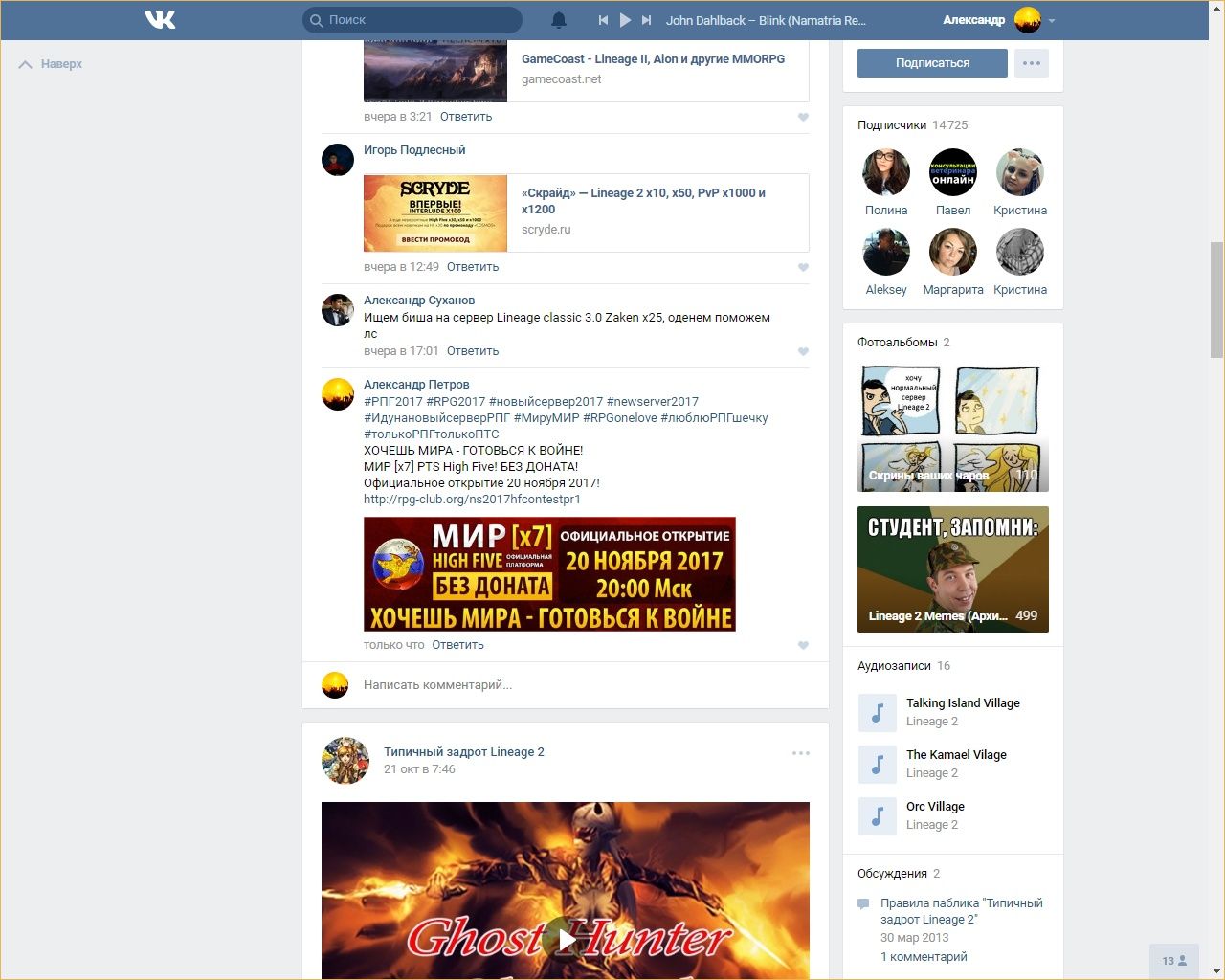Open subscriber Маргарита's avatar
Viewport: 1225px width, 980px height.
pyautogui.click(x=953, y=253)
